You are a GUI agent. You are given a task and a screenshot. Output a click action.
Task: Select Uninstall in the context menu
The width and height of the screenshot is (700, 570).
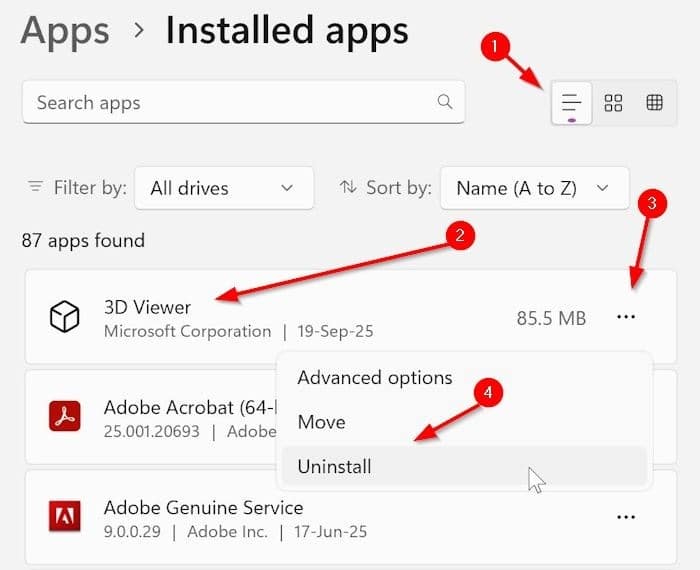[334, 466]
